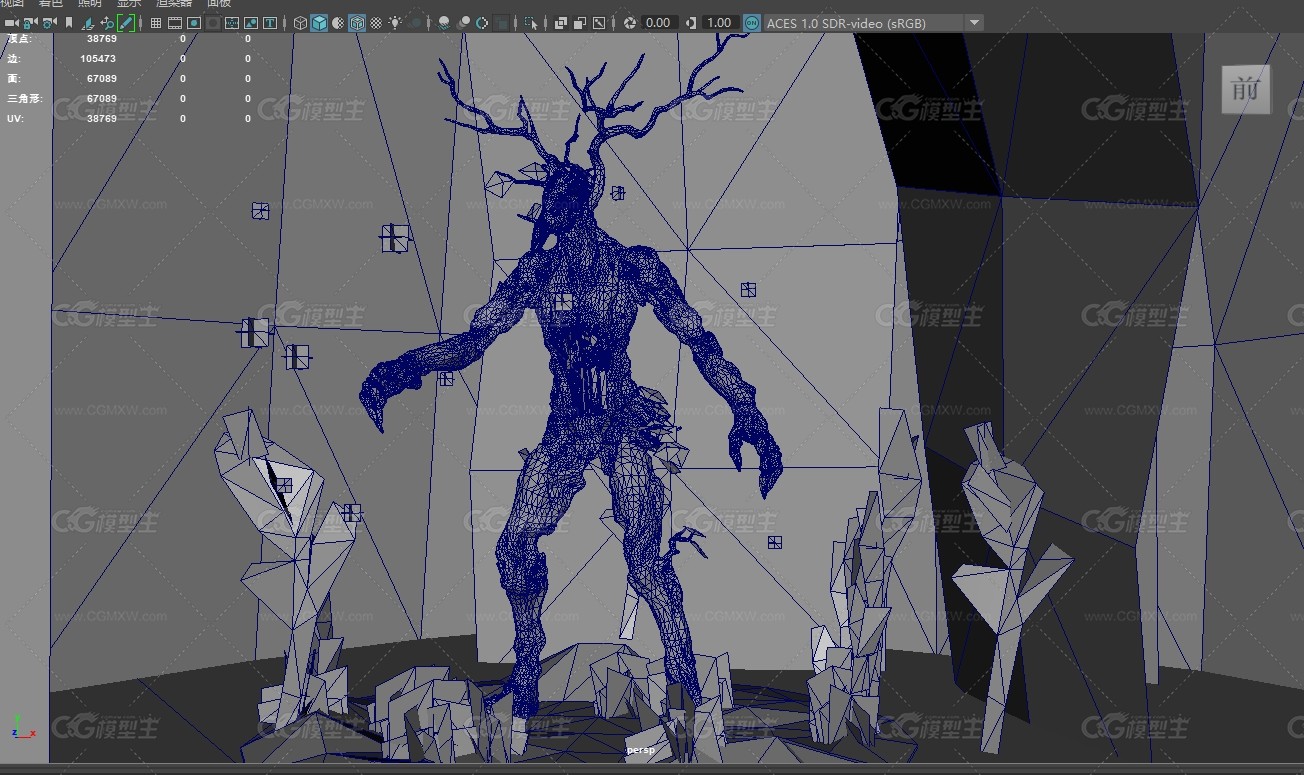Open Camera Attributes from panel toolbar
The height and width of the screenshot is (775, 1304).
49,23
